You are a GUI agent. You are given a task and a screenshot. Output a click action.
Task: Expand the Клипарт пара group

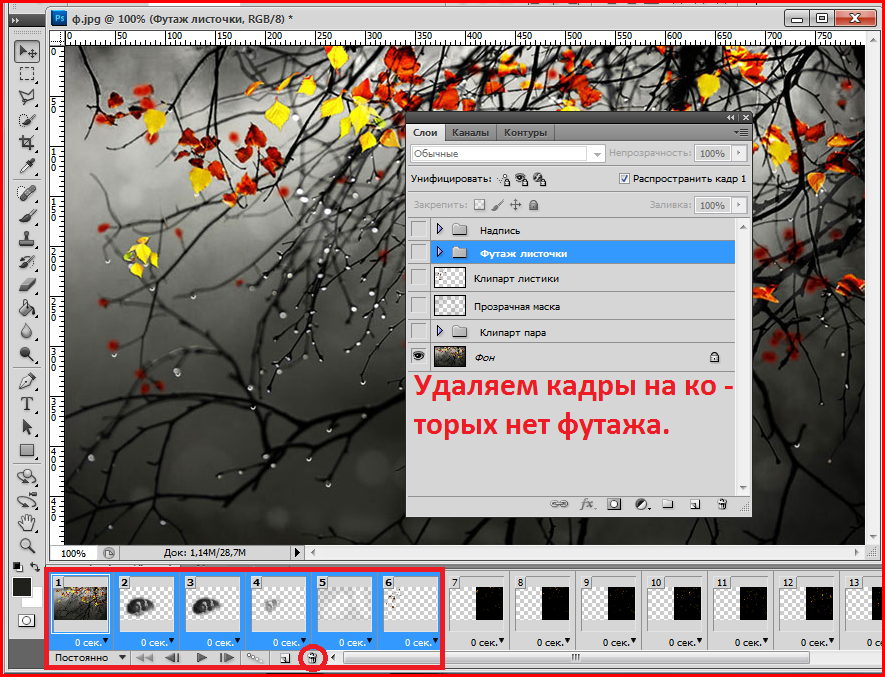[x=440, y=331]
